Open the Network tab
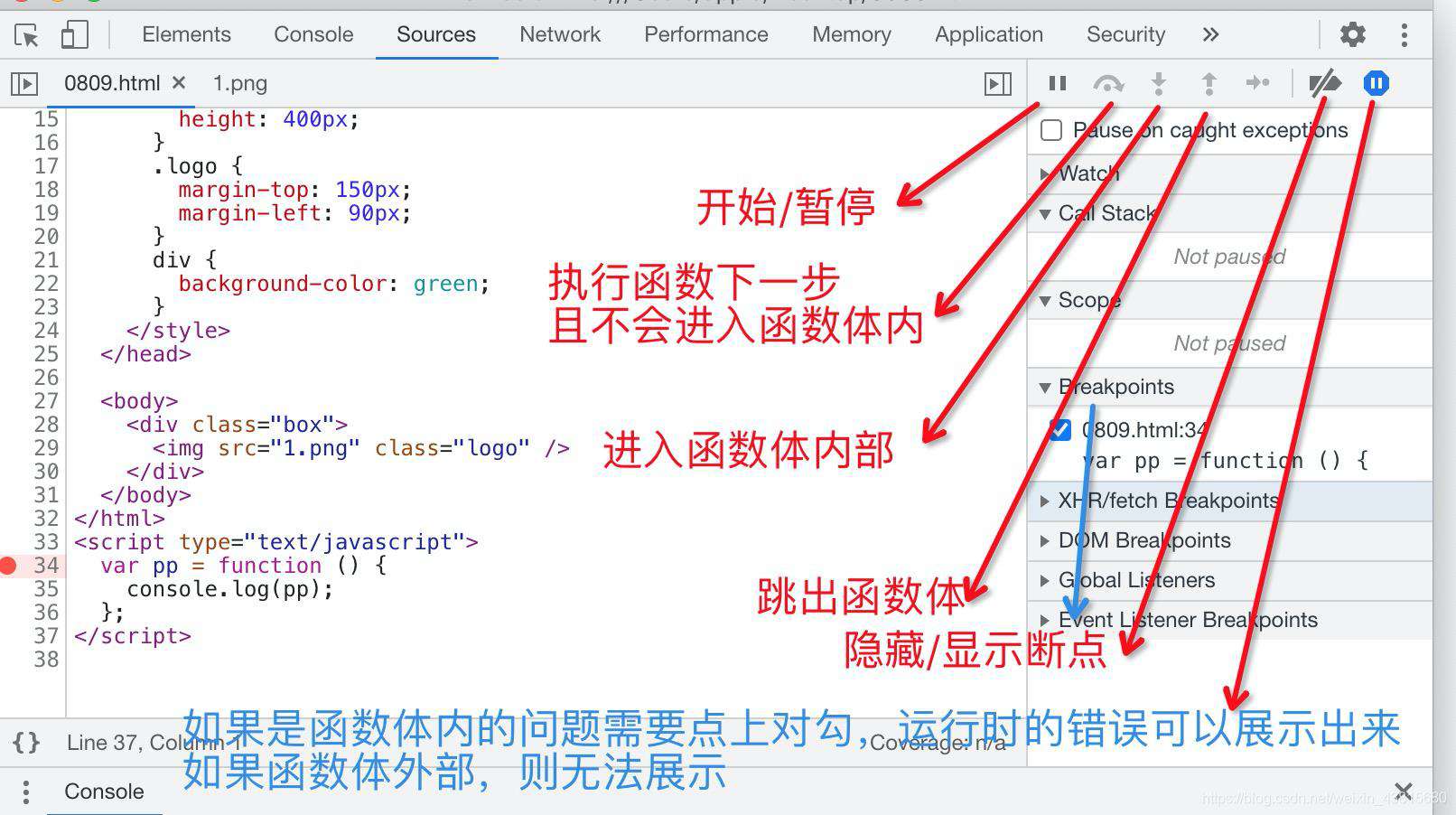Screen dimensions: 1456x815 click(560, 34)
